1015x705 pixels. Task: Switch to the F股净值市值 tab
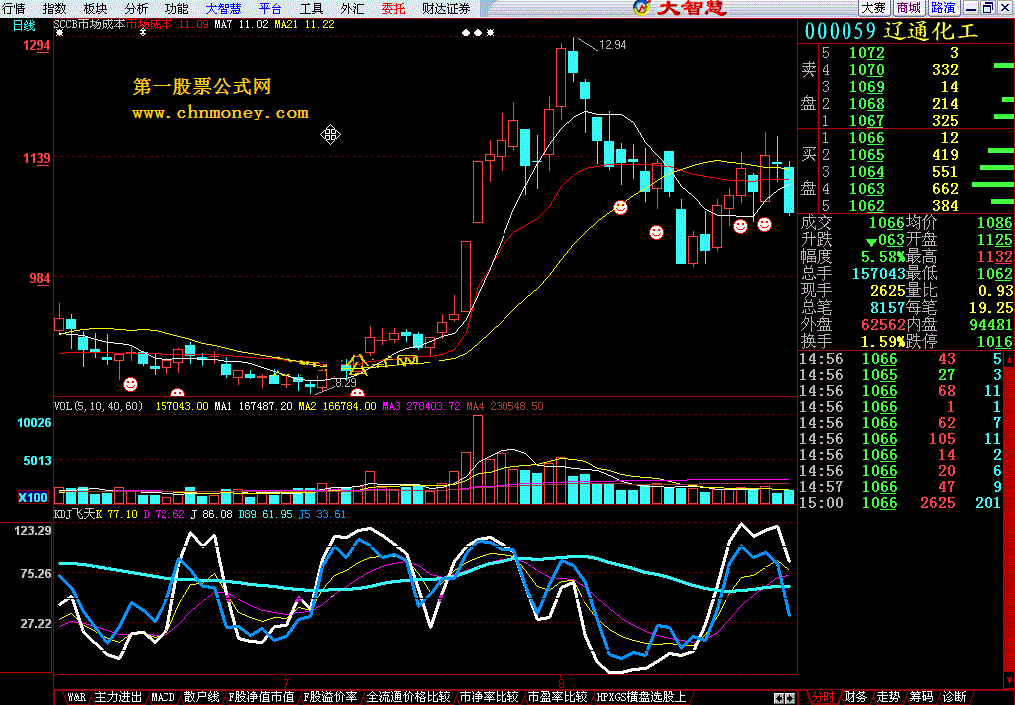[x=262, y=697]
